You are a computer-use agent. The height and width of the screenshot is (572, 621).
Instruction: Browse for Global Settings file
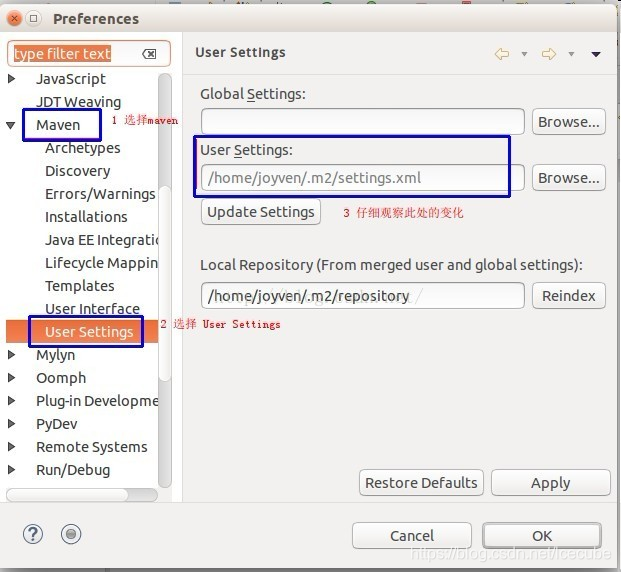pyautogui.click(x=568, y=122)
